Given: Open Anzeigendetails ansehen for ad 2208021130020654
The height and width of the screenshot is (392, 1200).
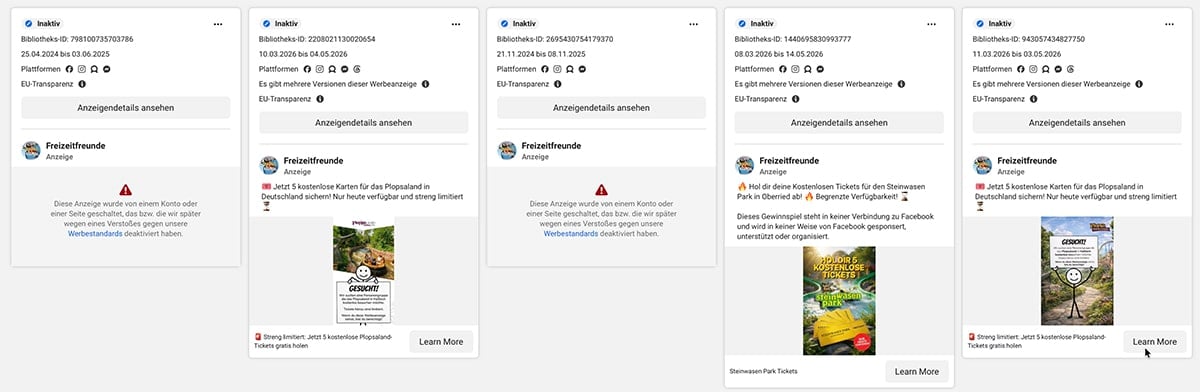Looking at the screenshot, I should coord(364,122).
